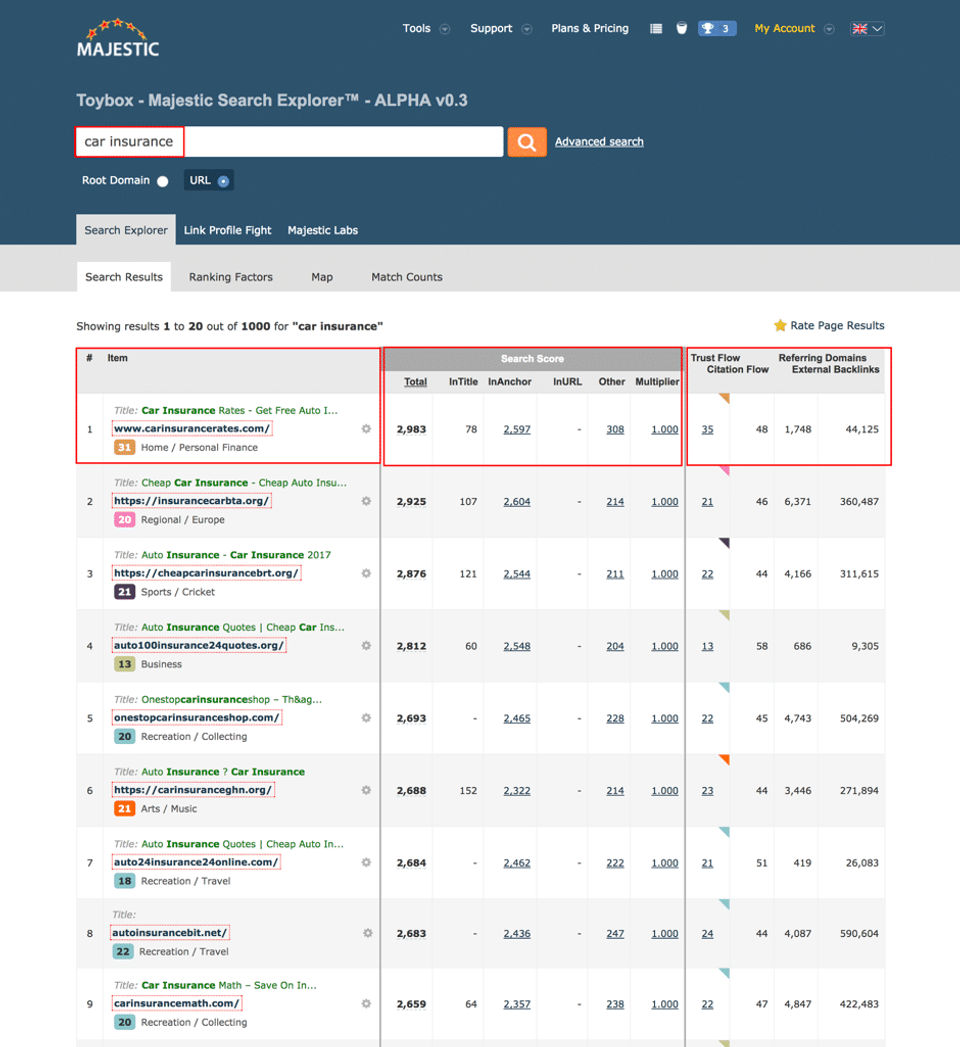The width and height of the screenshot is (960, 1047).
Task: Select the Root Domain radio option
Action: (162, 181)
